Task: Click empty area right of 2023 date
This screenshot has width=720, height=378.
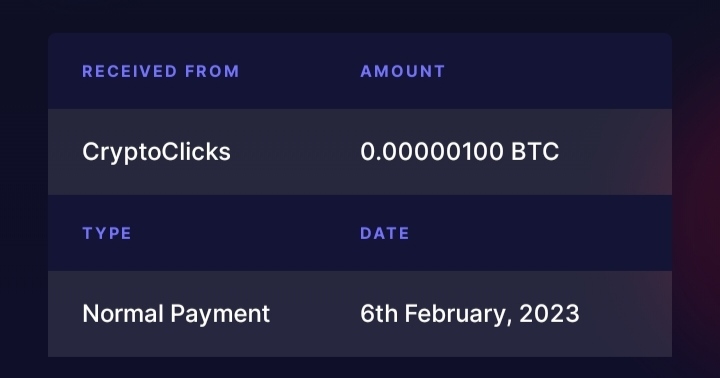Action: point(625,314)
